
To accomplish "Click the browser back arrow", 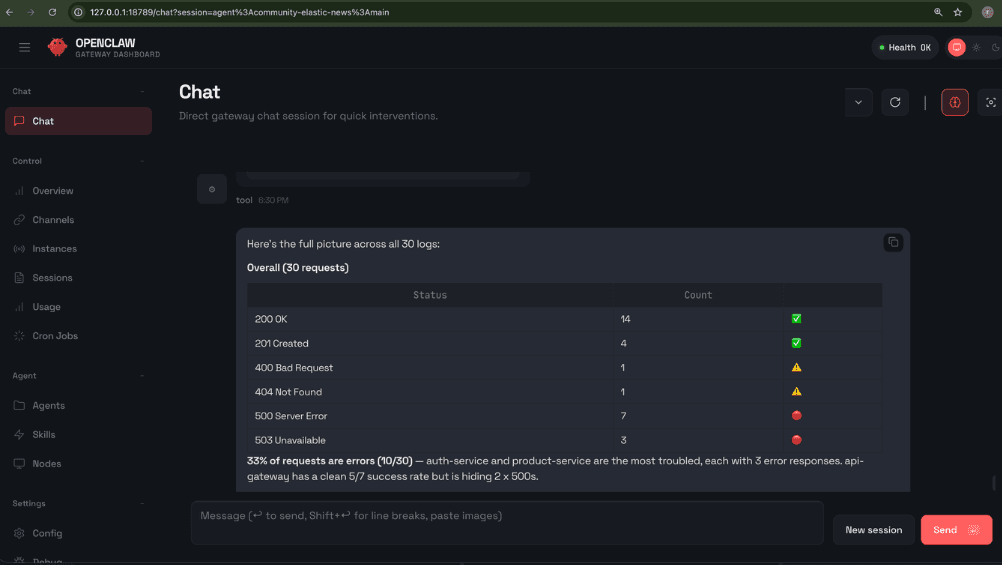I will [x=10, y=12].
